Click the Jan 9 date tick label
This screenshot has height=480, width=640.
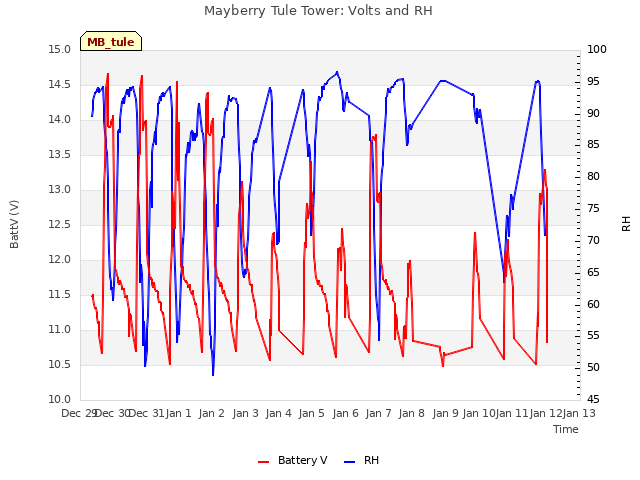pos(445,413)
